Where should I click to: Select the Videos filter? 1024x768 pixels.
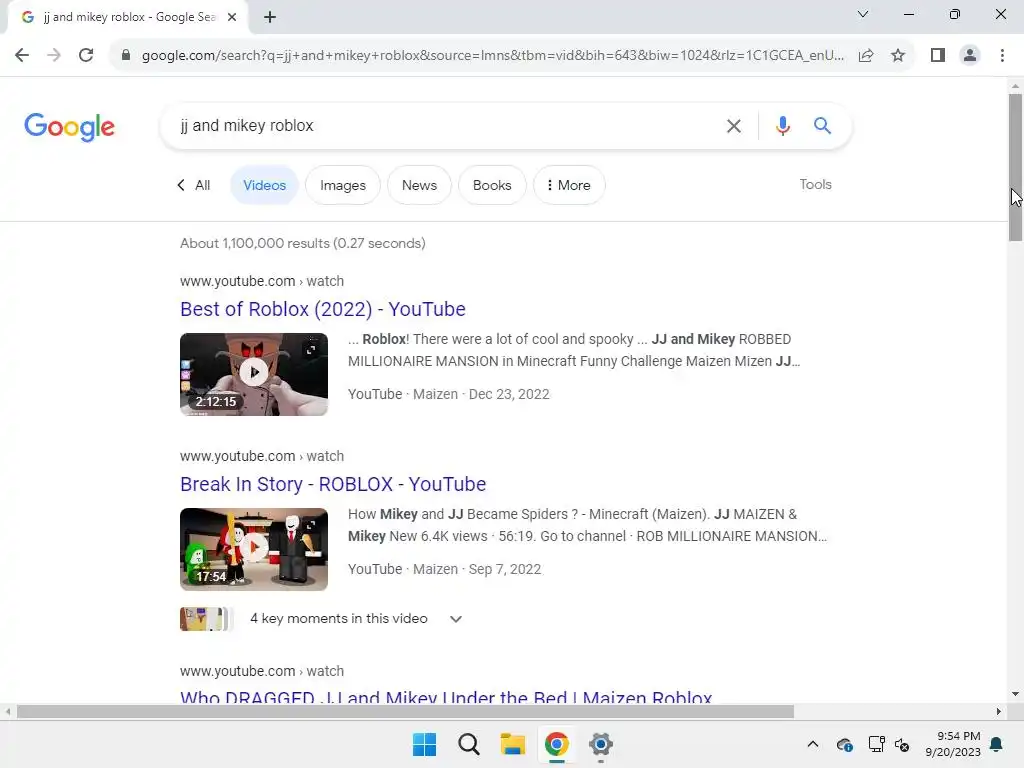click(264, 185)
